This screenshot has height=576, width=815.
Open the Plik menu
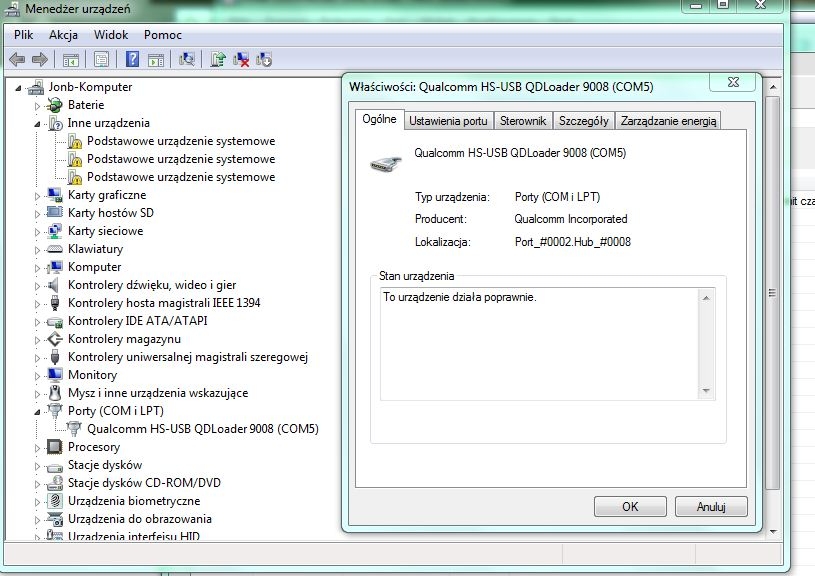point(23,35)
